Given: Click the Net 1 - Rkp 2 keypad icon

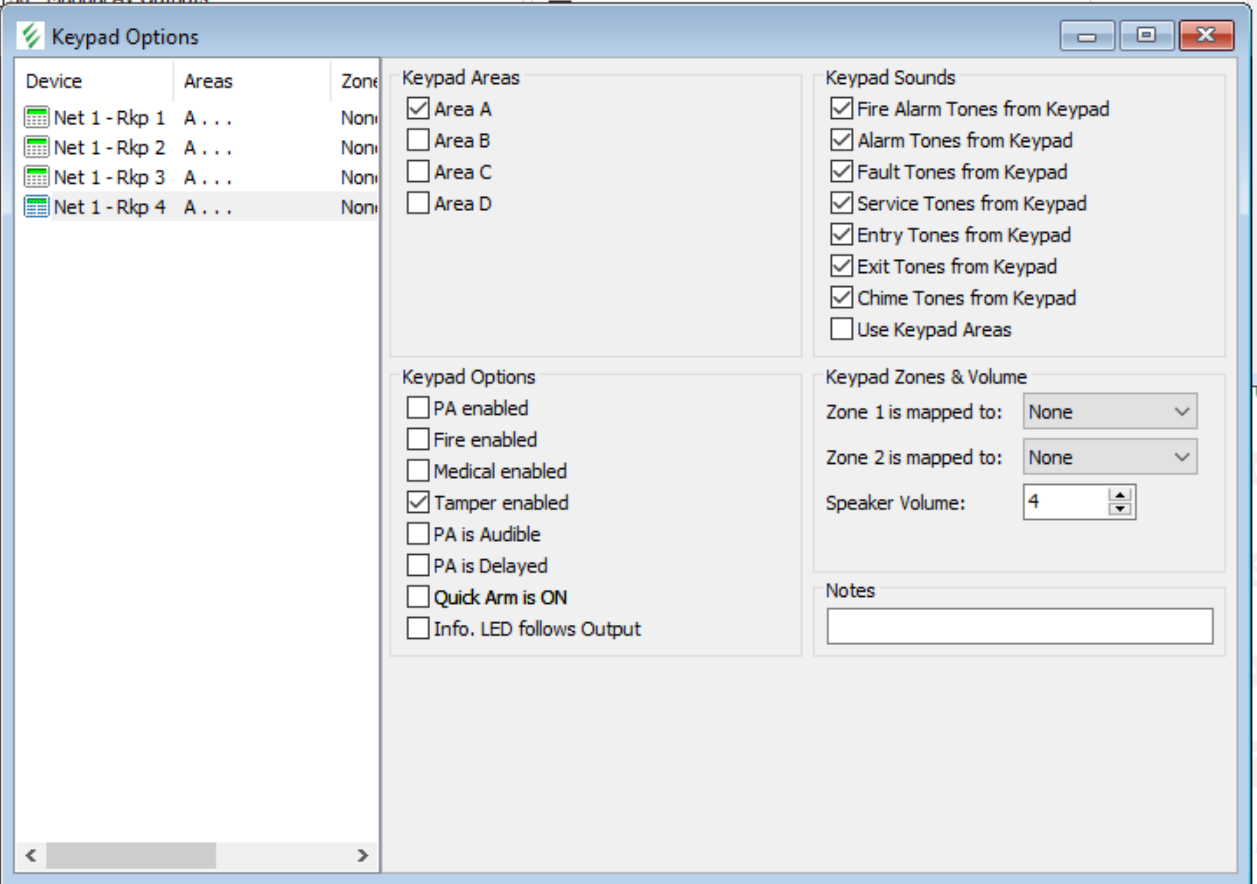Looking at the screenshot, I should [37, 148].
